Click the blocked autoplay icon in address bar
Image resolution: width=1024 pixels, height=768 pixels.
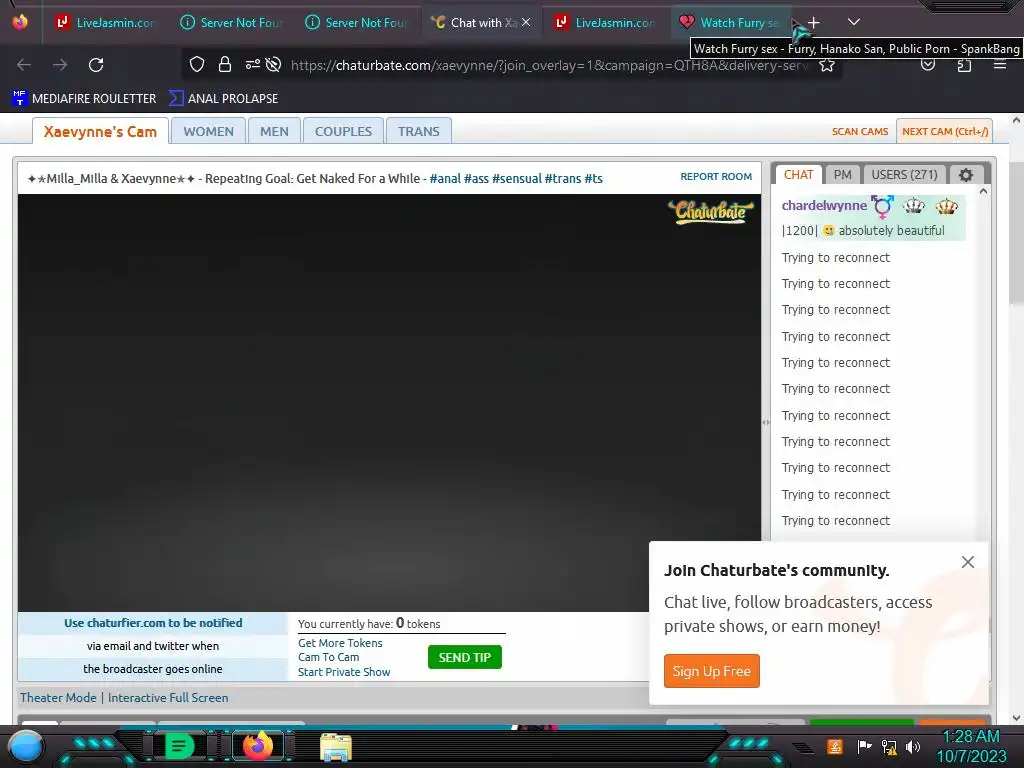tap(274, 64)
